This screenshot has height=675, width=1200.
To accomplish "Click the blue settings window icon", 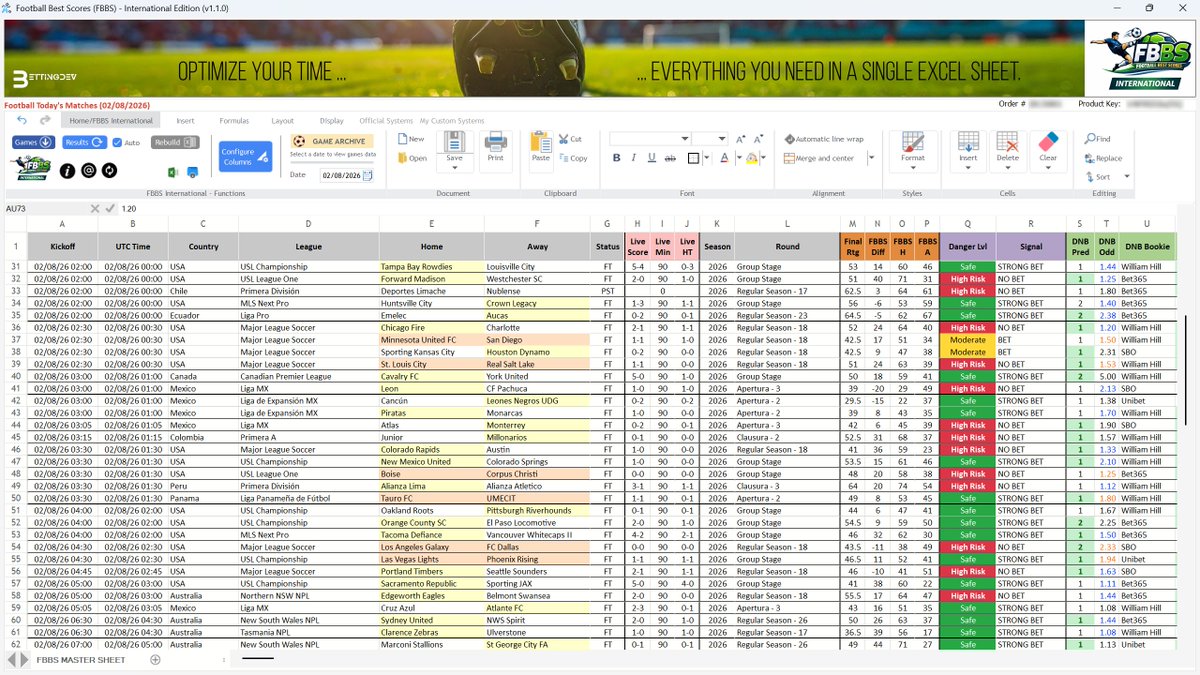I will tap(191, 171).
